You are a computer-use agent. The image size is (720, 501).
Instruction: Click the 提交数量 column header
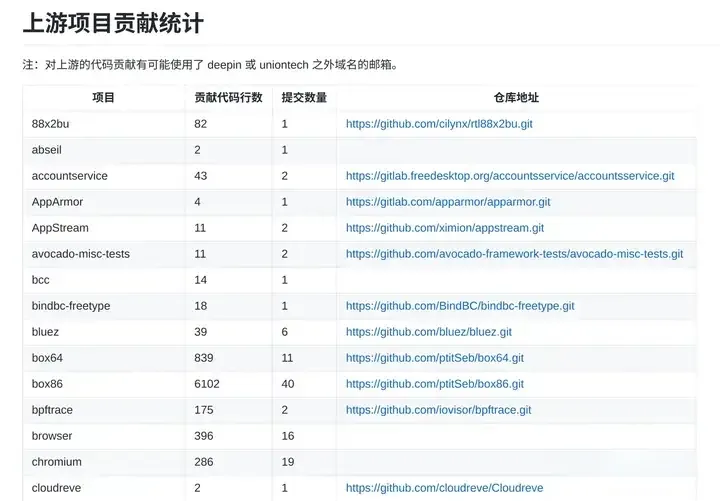click(304, 97)
